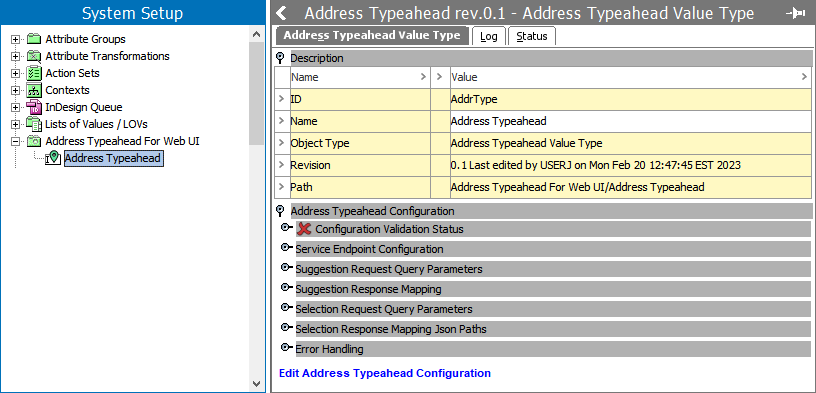Click the back arrow in title bar
816x393 pixels.
(x=282, y=13)
